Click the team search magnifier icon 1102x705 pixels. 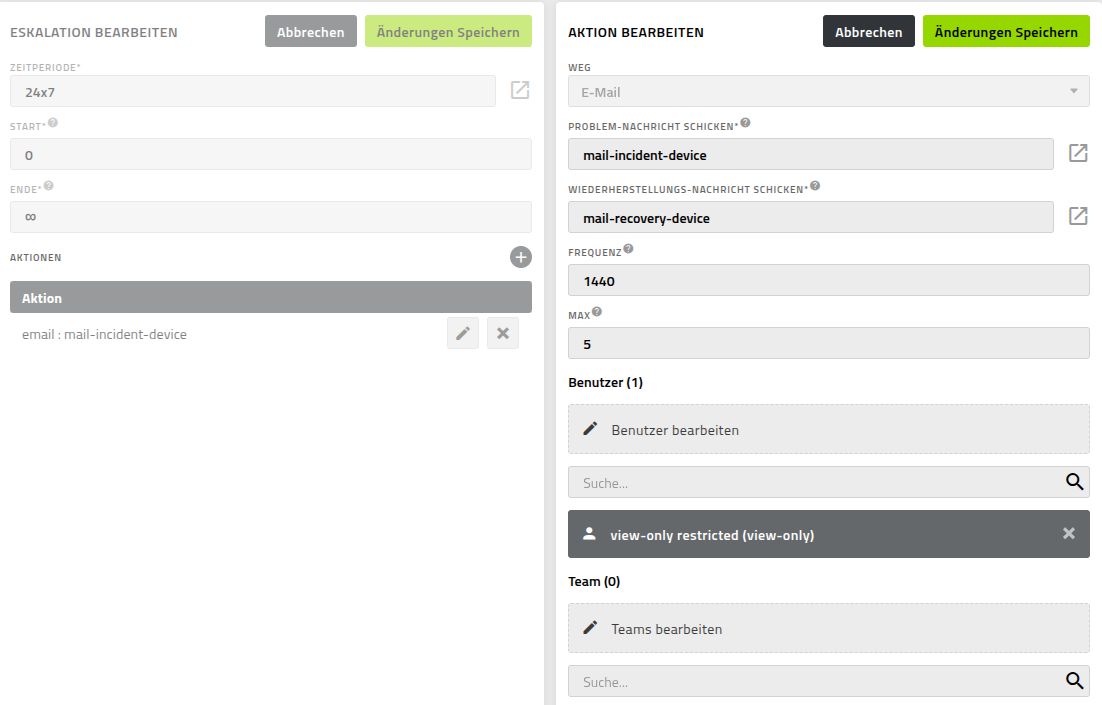(x=1074, y=681)
